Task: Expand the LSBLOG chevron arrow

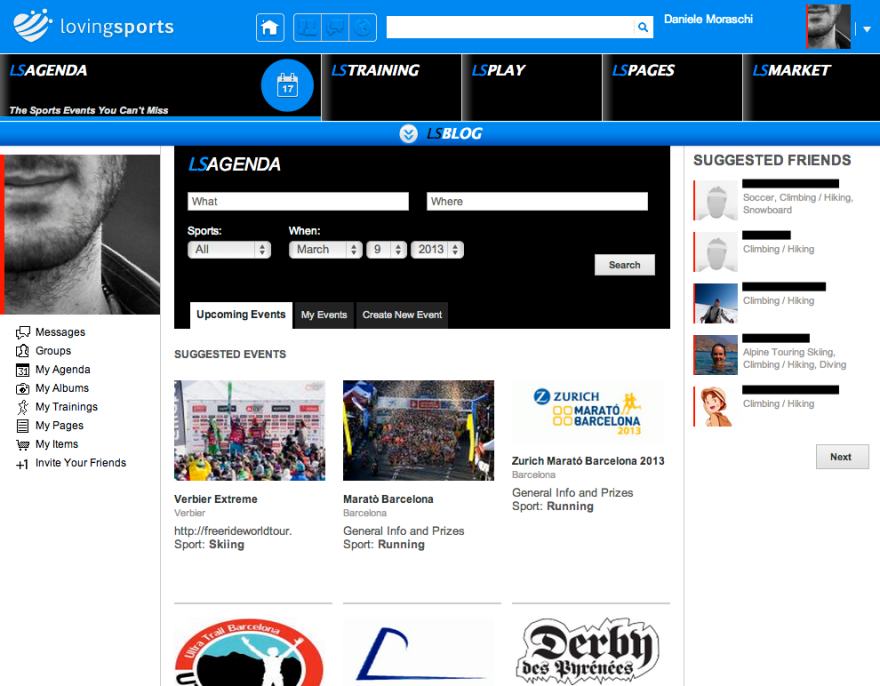Action: [x=409, y=134]
